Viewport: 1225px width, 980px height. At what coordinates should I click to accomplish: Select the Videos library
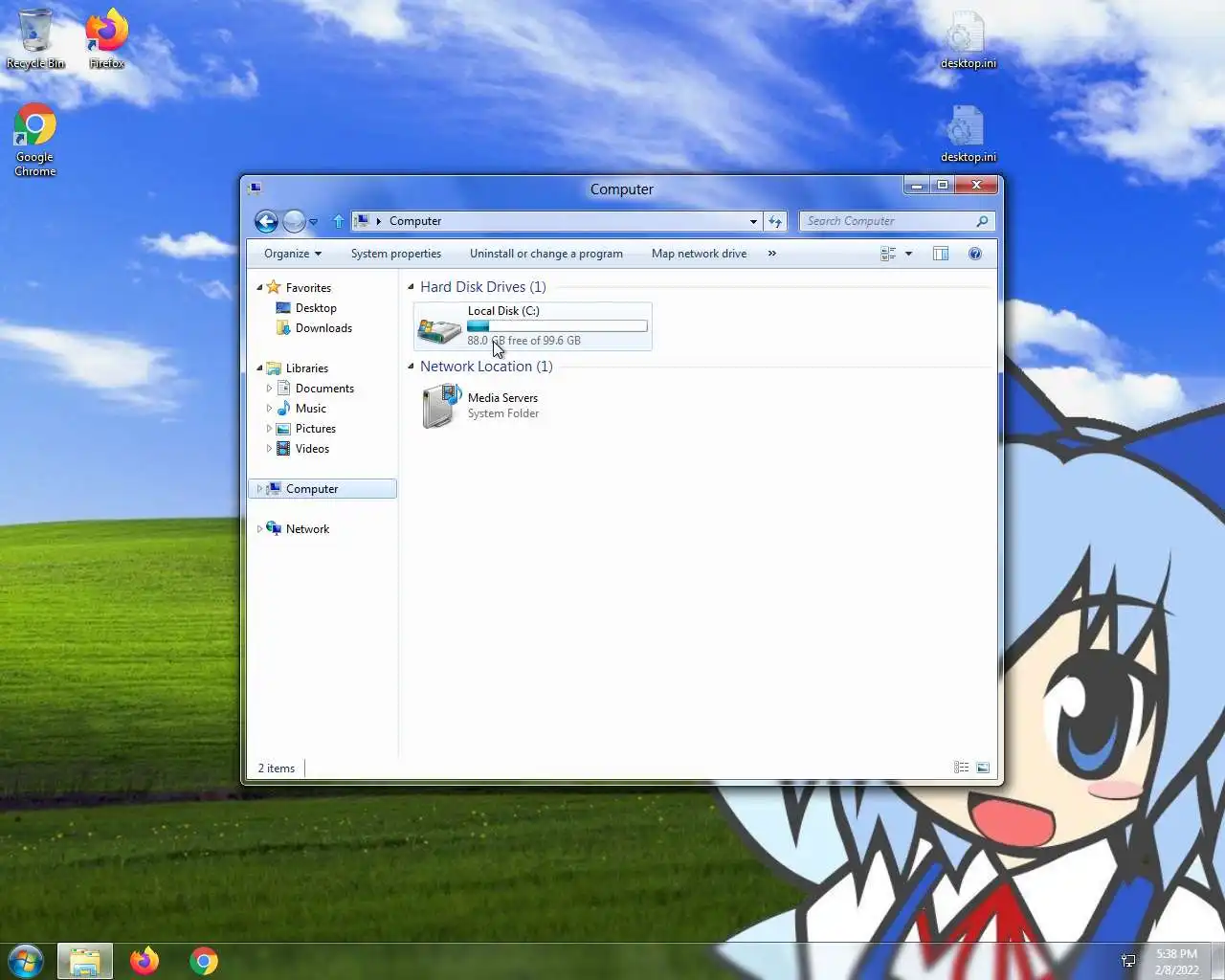click(312, 449)
